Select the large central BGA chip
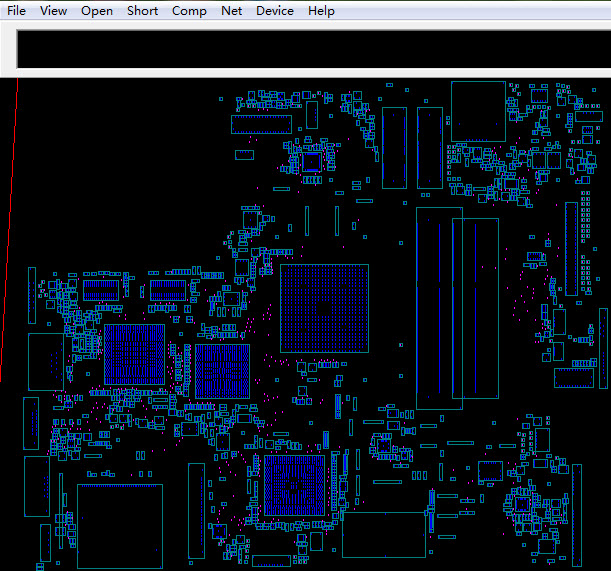Image resolution: width=611 pixels, height=571 pixels. pos(324,308)
